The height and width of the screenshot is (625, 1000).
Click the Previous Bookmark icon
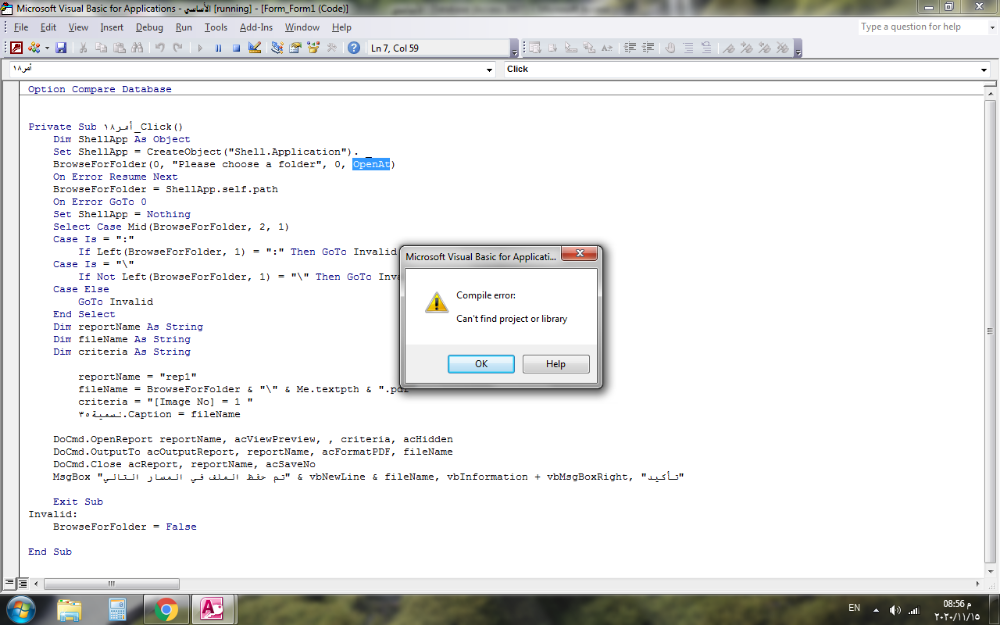[765, 48]
